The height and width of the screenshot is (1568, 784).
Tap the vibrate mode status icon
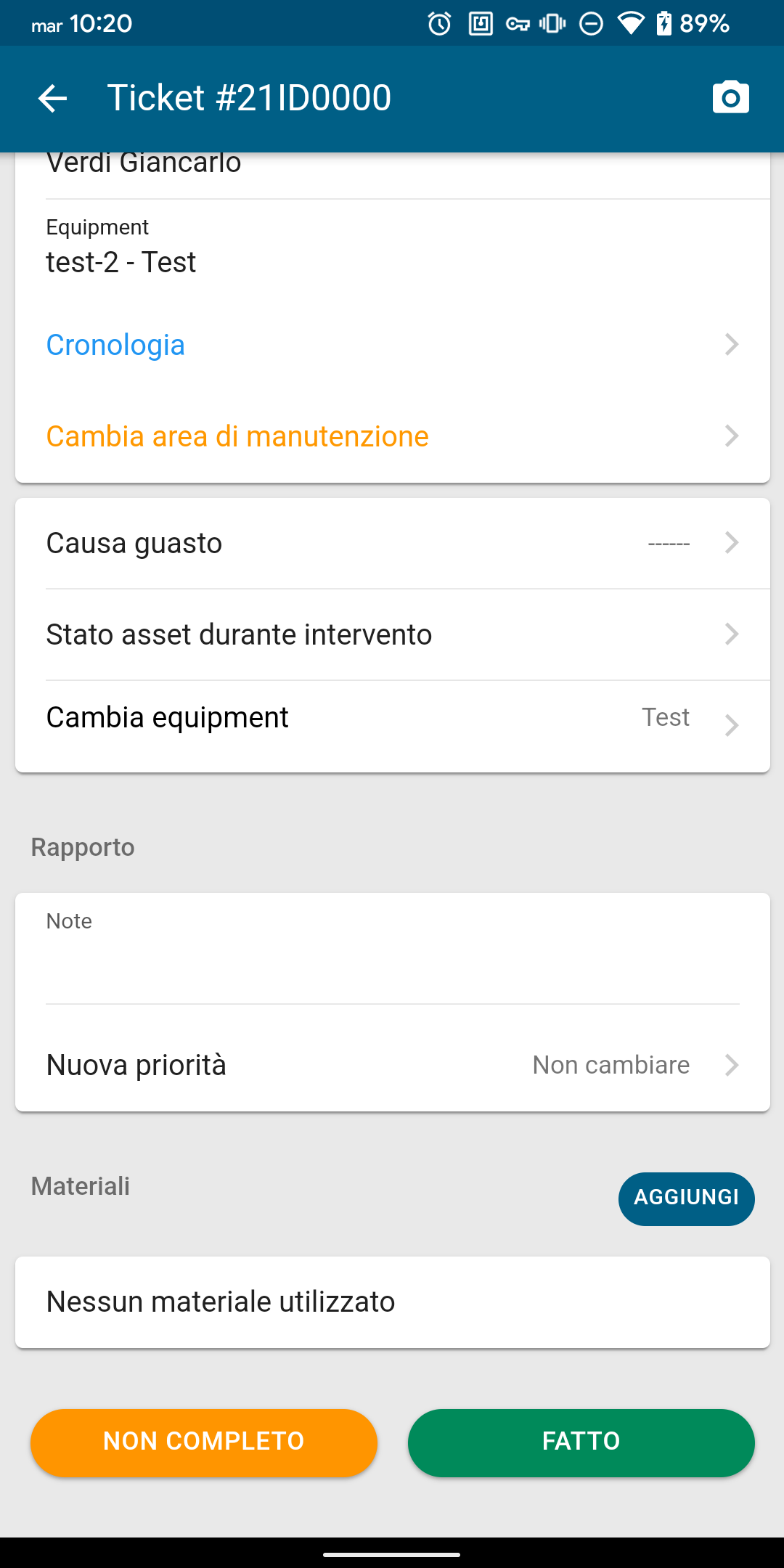[552, 24]
